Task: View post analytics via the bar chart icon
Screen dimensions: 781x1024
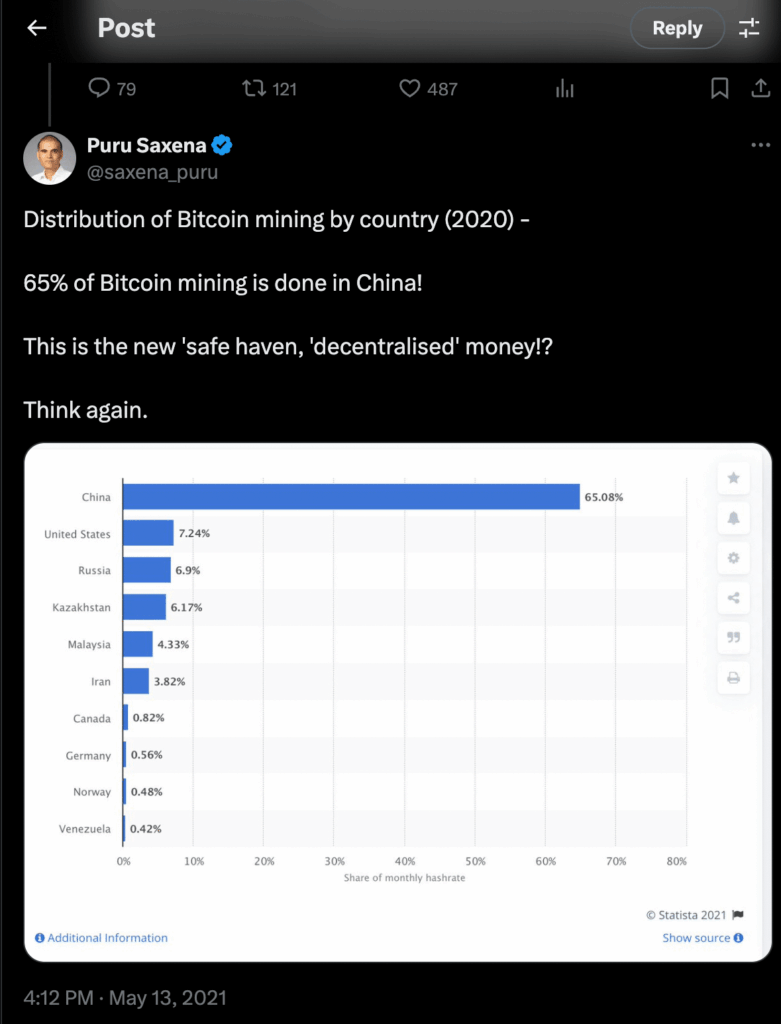Action: (564, 89)
